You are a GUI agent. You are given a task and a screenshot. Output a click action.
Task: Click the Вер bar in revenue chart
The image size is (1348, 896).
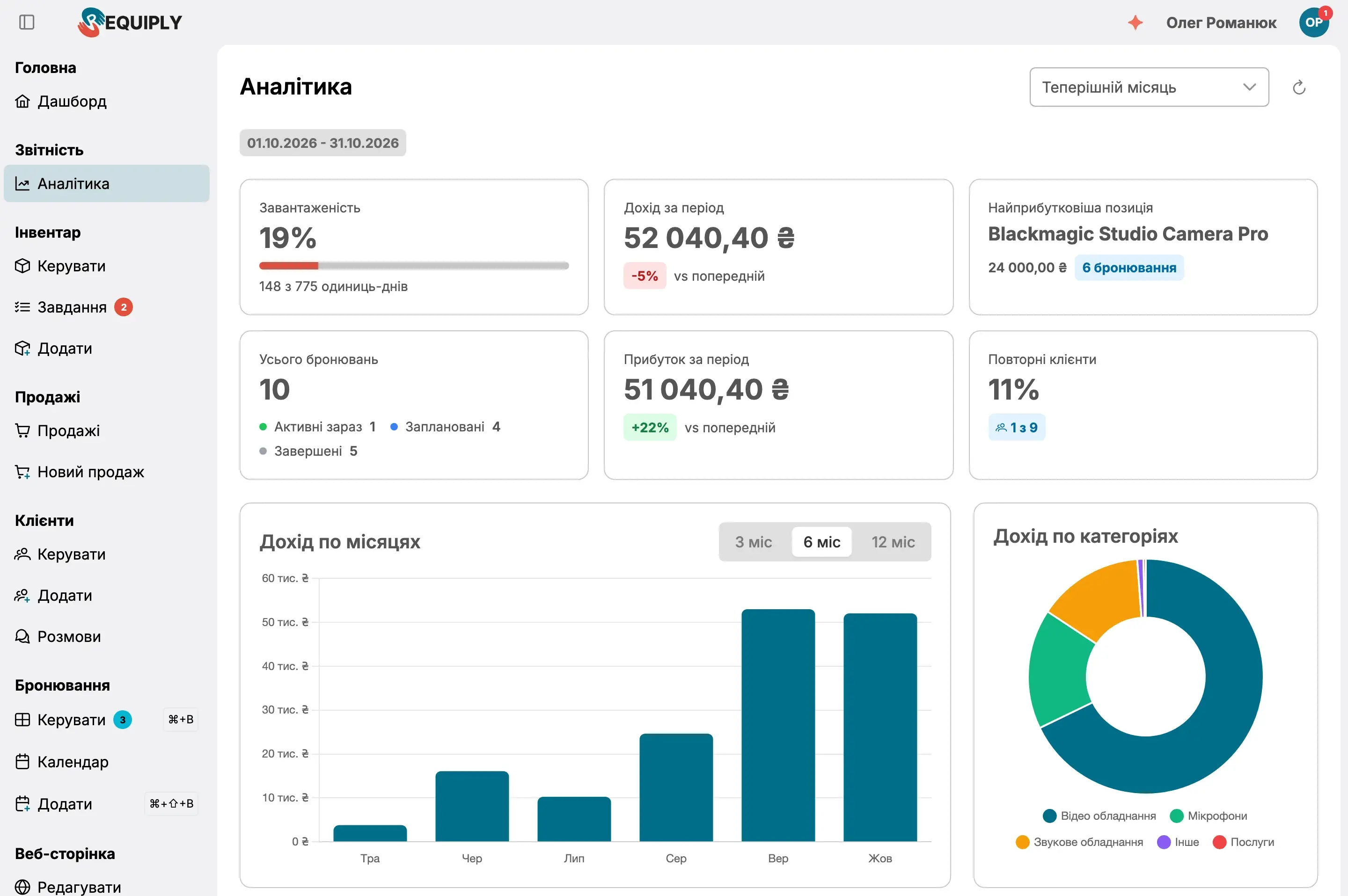coord(778,725)
